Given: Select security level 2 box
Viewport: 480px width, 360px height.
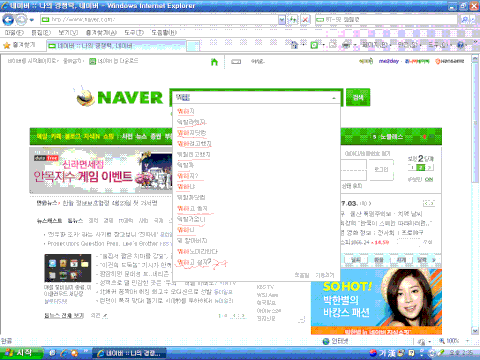Looking at the screenshot, I should pyautogui.click(x=421, y=167).
